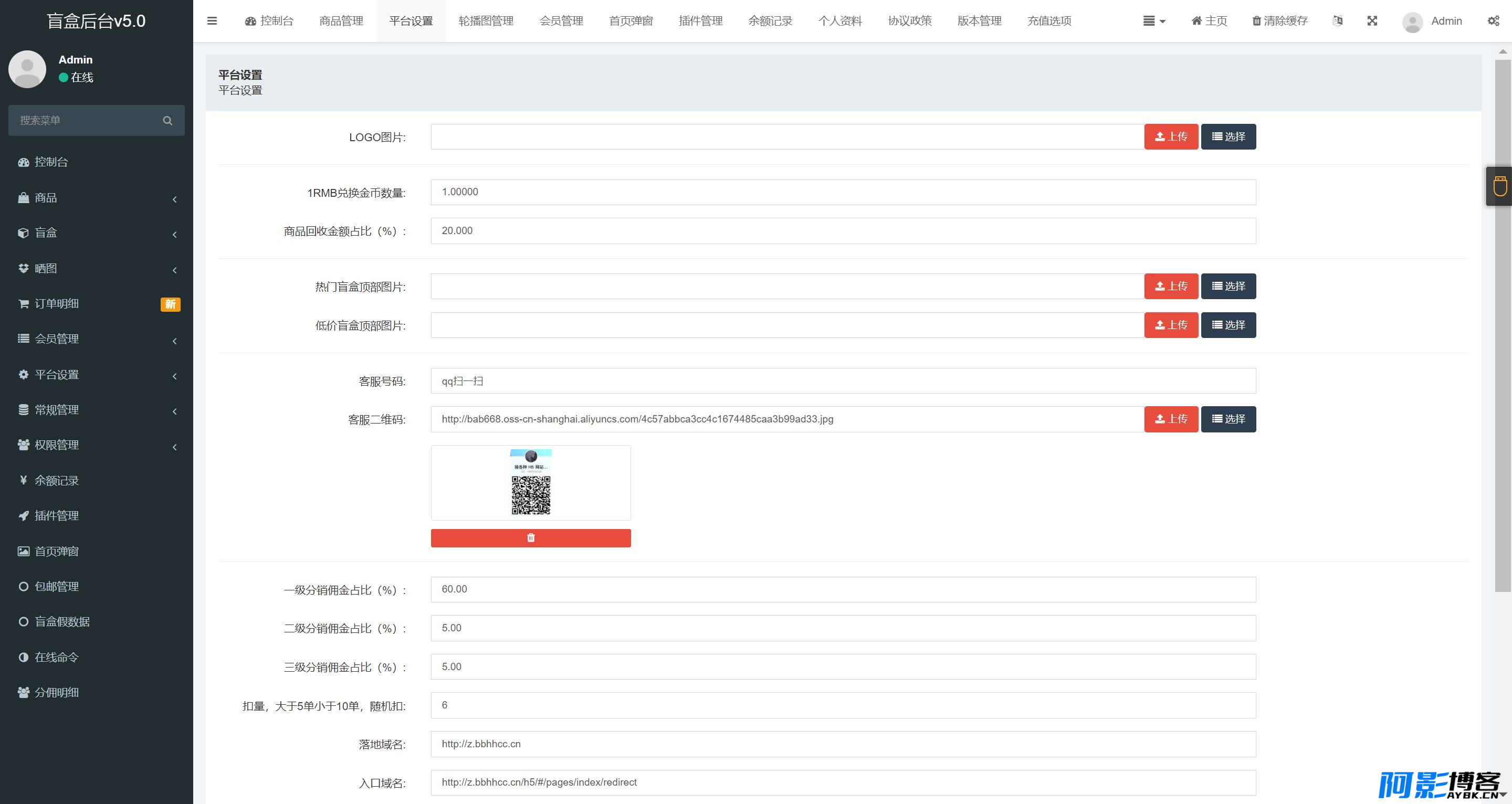
Task: Open the list dropdown in top bar
Action: pyautogui.click(x=1154, y=21)
